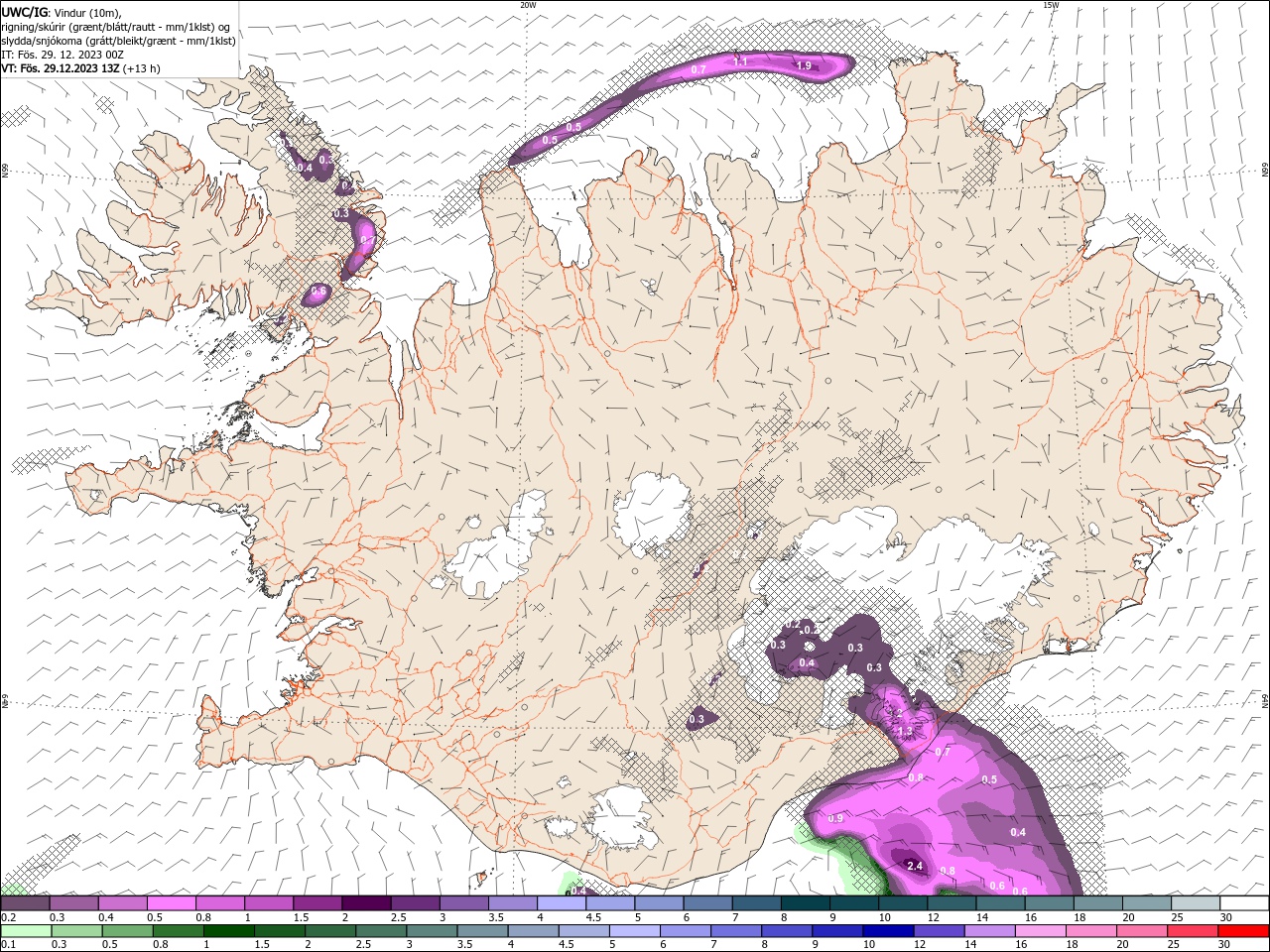
Task: Click the '1.9' value in northern snow band
Action: (804, 65)
